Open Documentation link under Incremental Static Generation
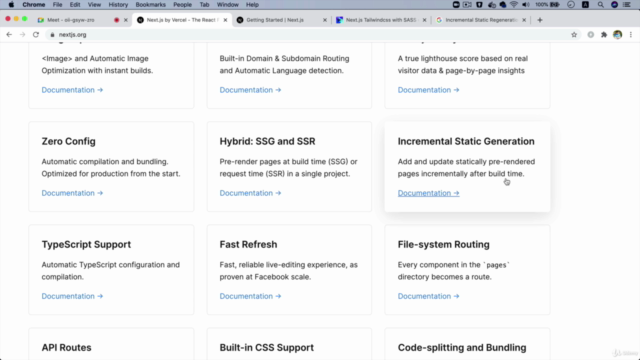The width and height of the screenshot is (640, 360). click(x=429, y=193)
